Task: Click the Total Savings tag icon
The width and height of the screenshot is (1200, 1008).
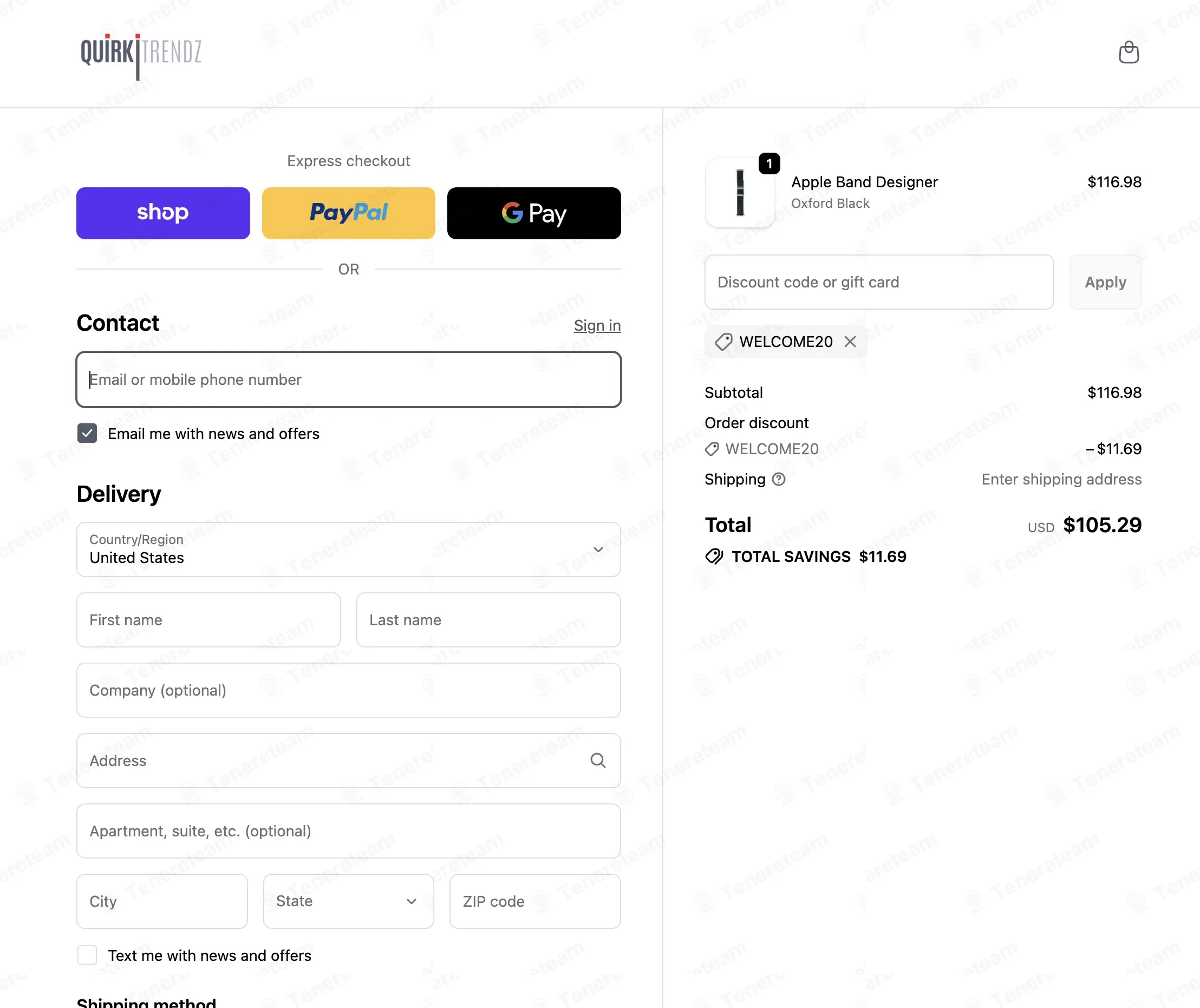Action: (x=714, y=557)
